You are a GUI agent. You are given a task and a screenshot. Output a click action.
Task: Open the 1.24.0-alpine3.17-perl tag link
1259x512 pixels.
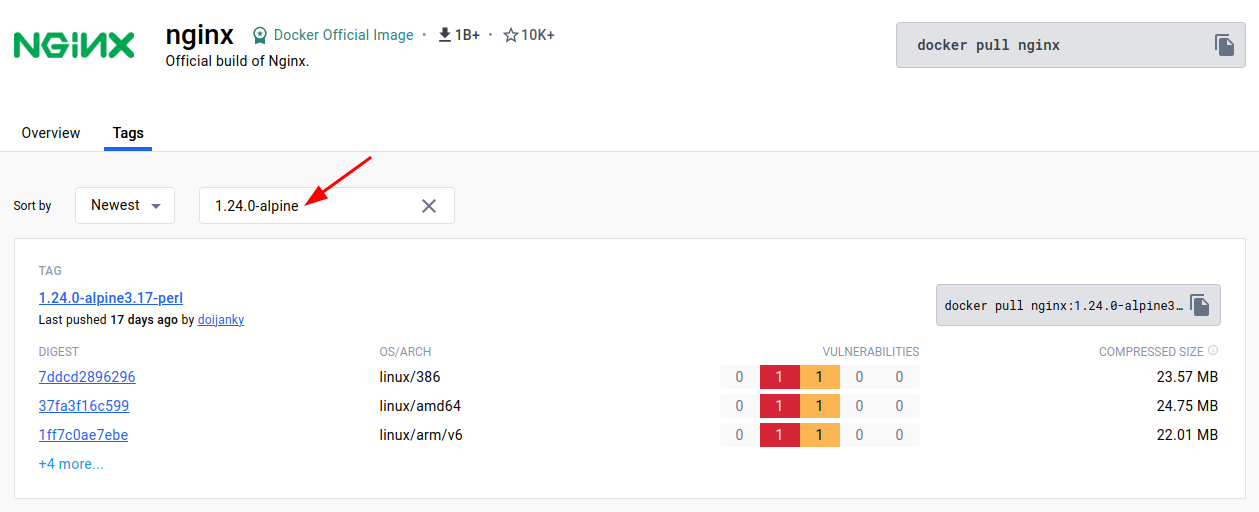pyautogui.click(x=111, y=298)
